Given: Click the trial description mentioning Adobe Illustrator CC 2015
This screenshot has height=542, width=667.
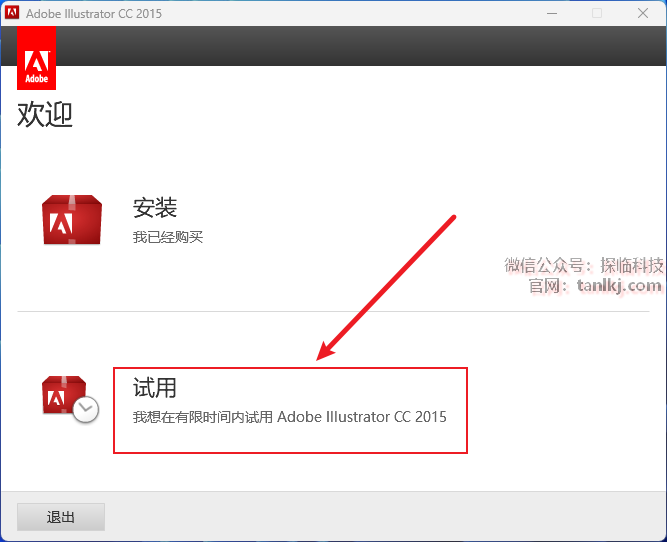Looking at the screenshot, I should click(290, 416).
